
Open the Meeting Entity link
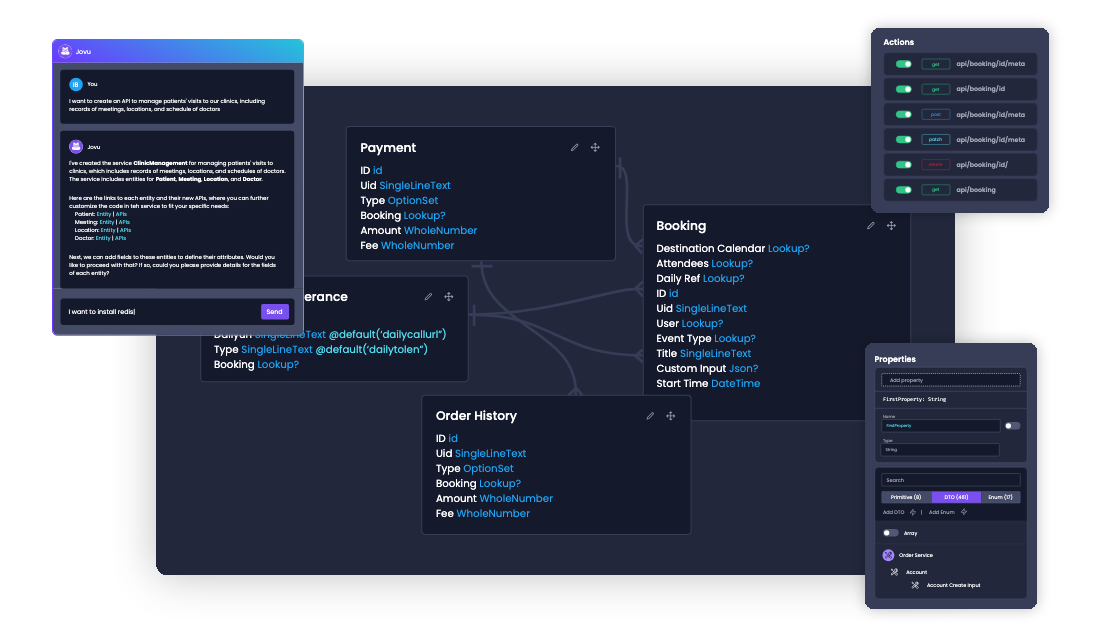point(106,222)
